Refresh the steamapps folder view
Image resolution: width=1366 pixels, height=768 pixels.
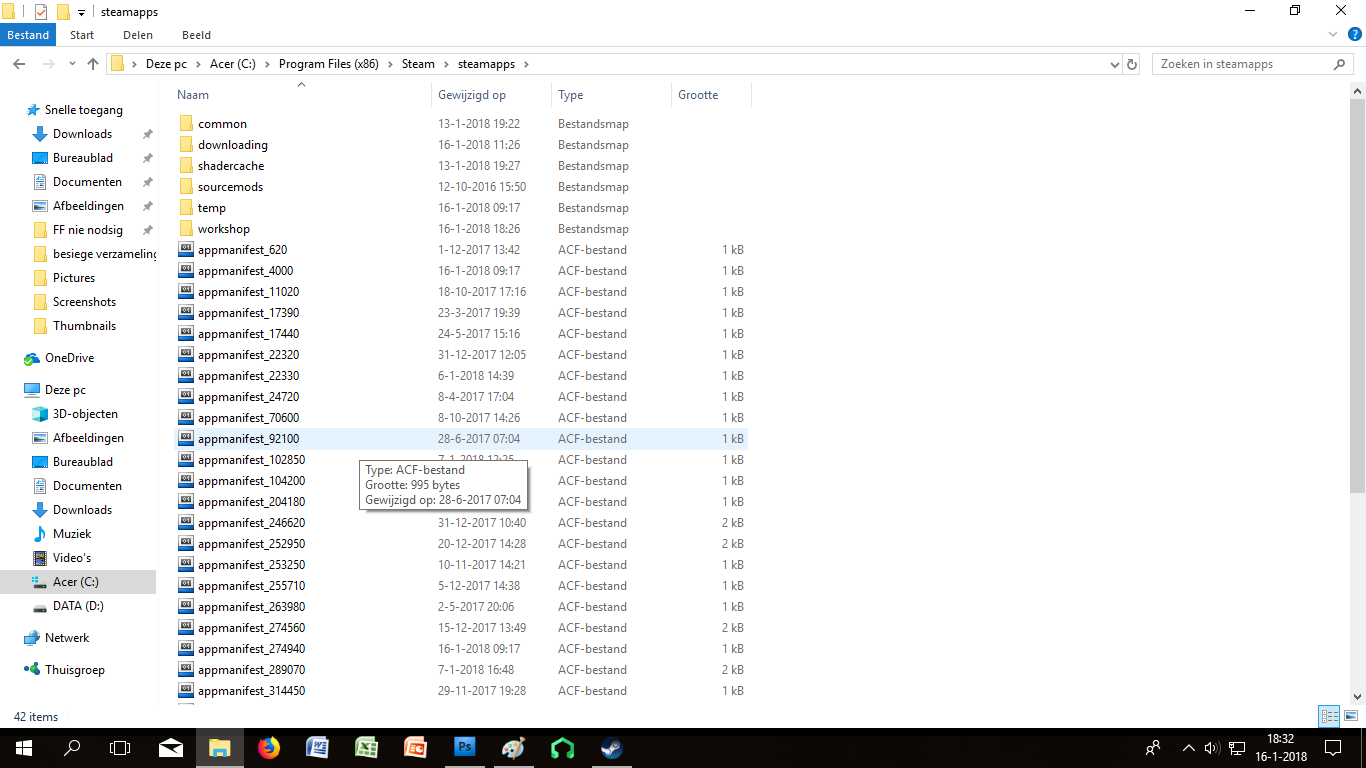1132,64
